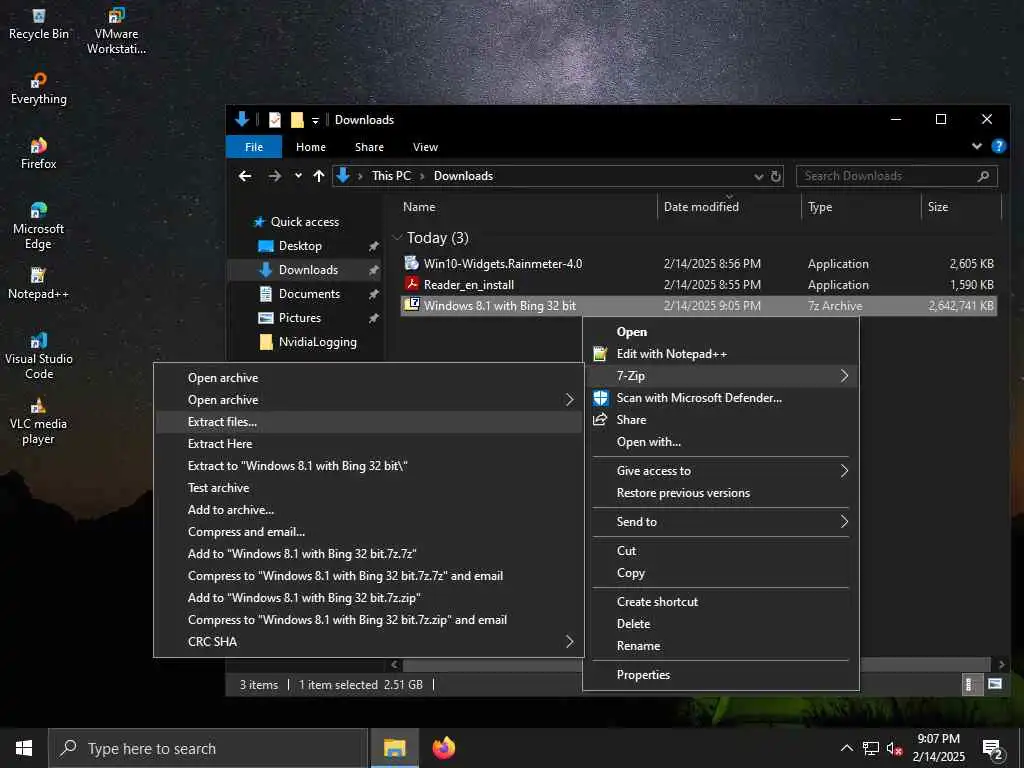
Task: Choose Extract Here
Action: pos(369,443)
